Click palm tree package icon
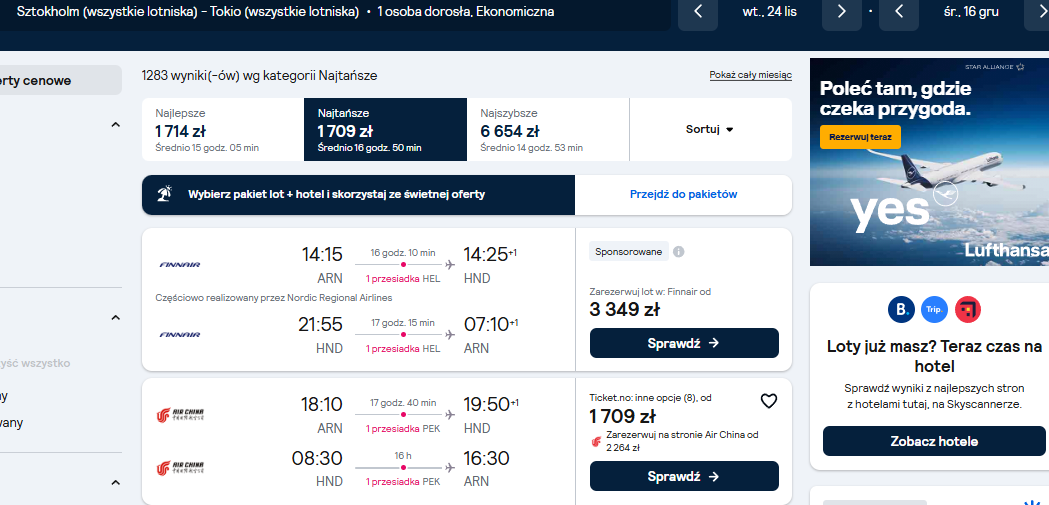Screen dimensions: 1049x505 [x=164, y=195]
